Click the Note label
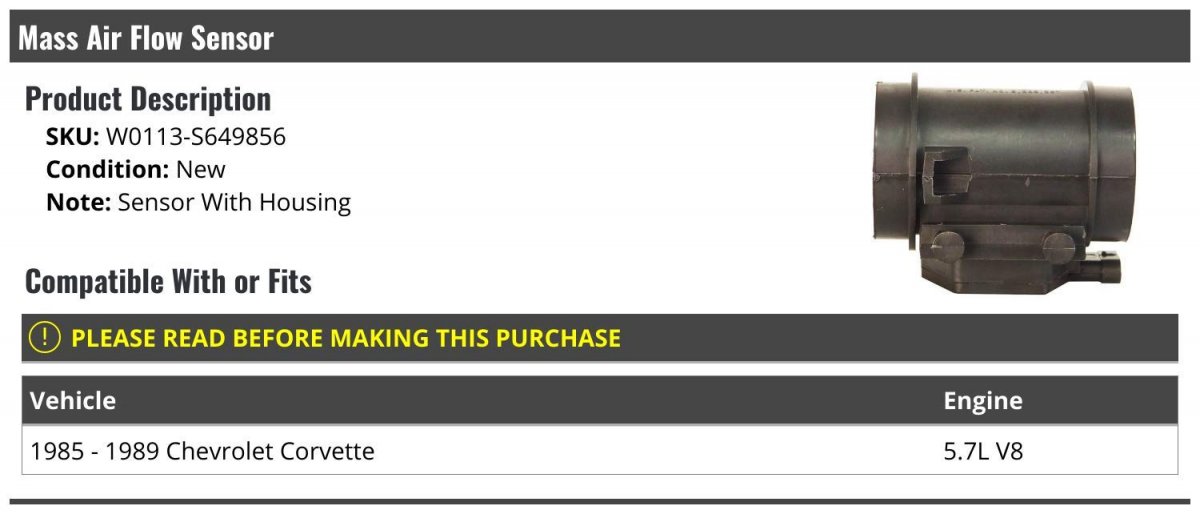This screenshot has width=1200, height=514. click(x=79, y=202)
